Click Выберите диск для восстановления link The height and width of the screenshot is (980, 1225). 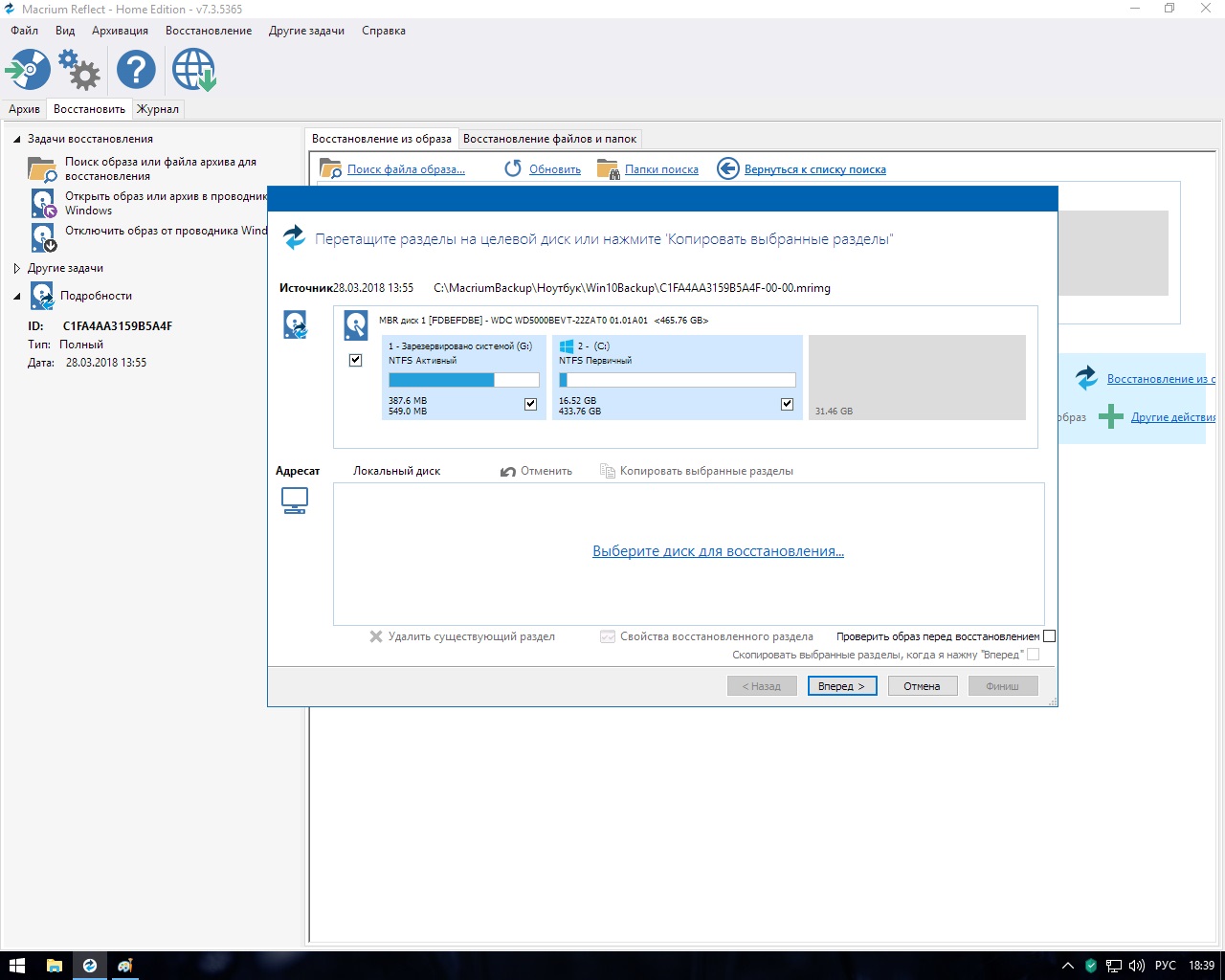point(718,551)
